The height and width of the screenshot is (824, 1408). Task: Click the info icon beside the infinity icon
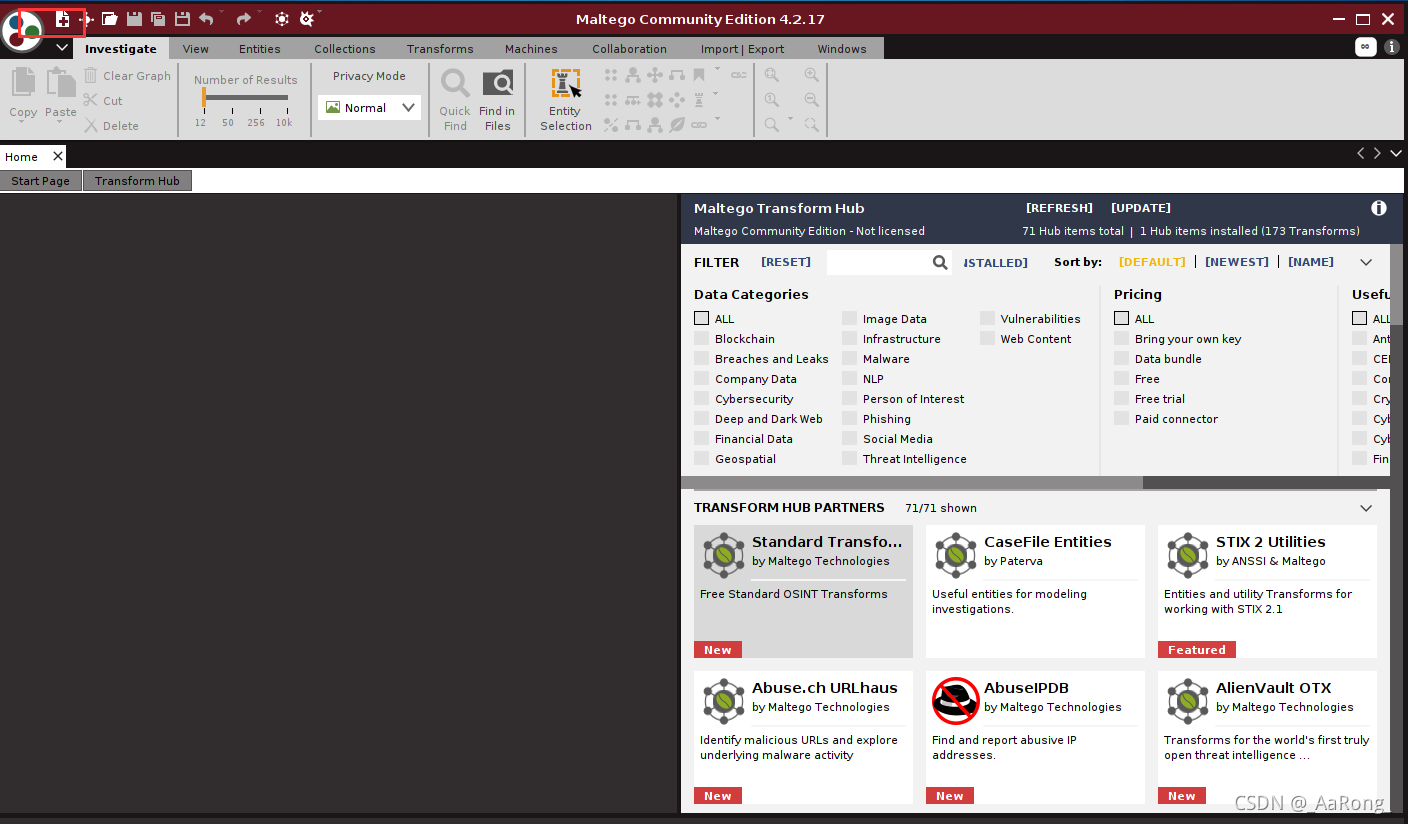[1391, 47]
